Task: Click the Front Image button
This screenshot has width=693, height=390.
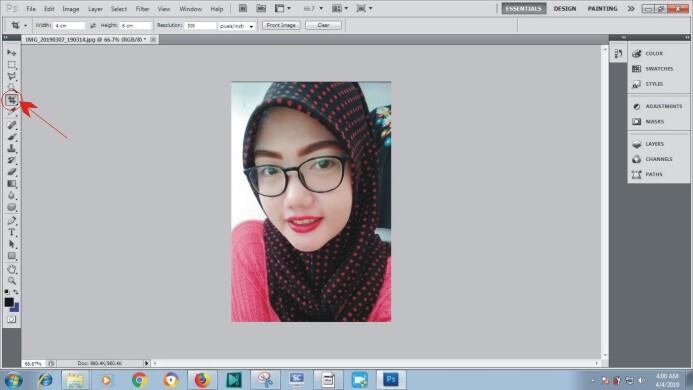Action: tap(281, 25)
